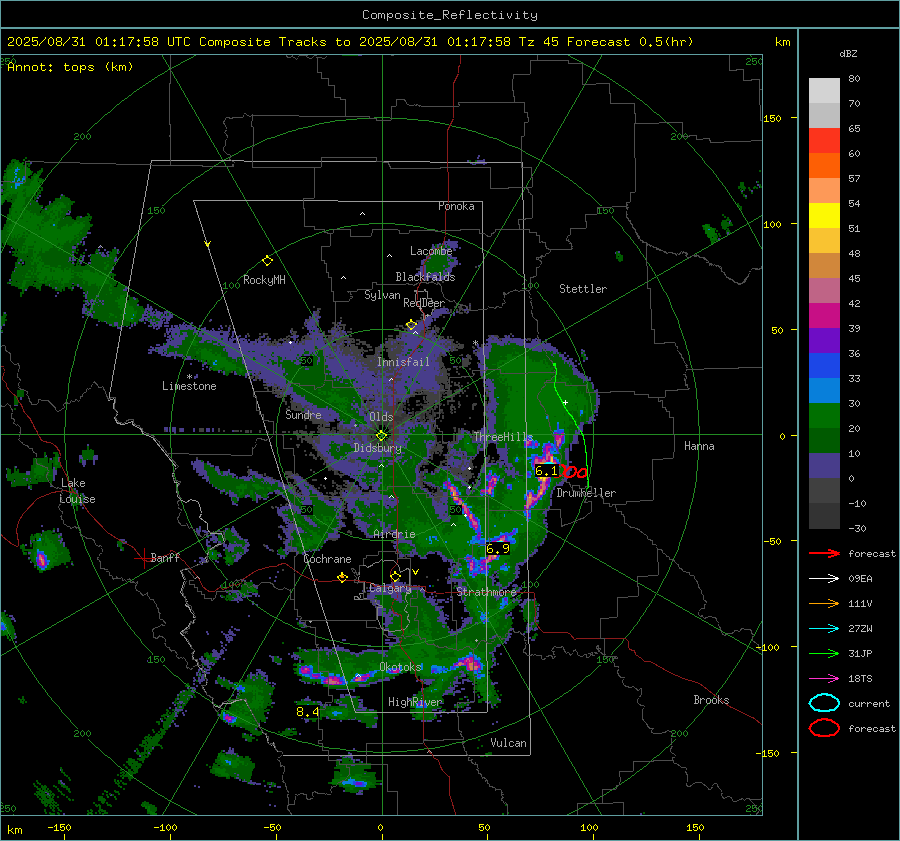The height and width of the screenshot is (841, 900).
Task: Pick the green 31JP track arrow
Action: 824,653
